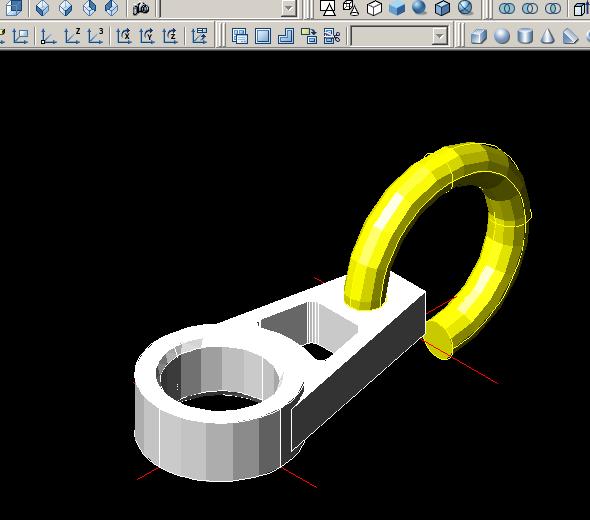This screenshot has width=590, height=520.
Task: Rotate UCS about Y axis
Action: click(x=147, y=36)
